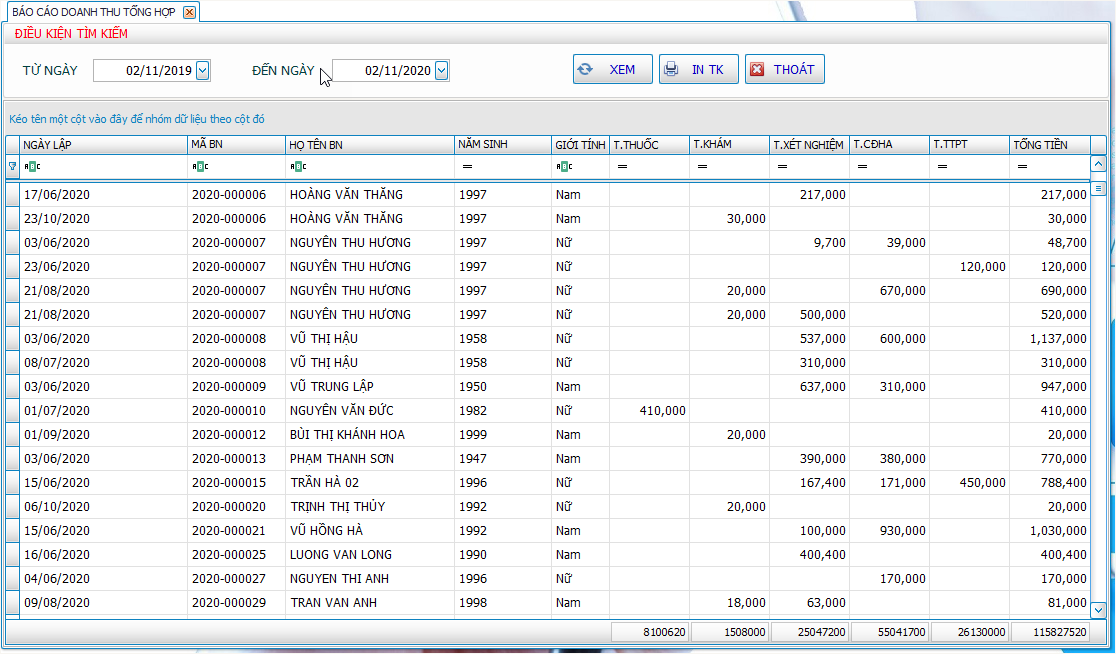Click patient code 2020-000013
The width and height of the screenshot is (1116, 654).
236,459
